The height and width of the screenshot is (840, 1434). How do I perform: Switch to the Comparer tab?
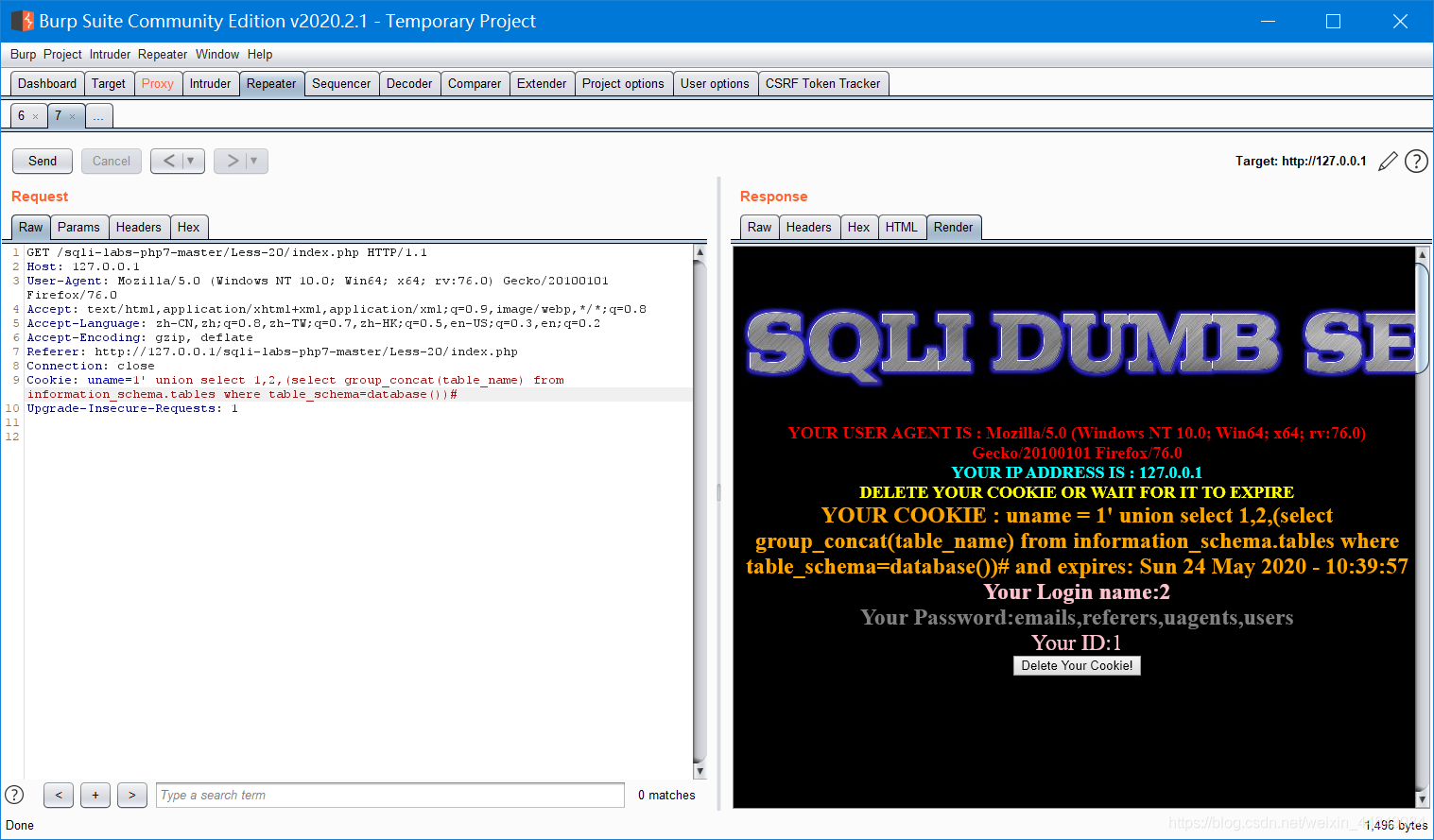click(x=475, y=83)
